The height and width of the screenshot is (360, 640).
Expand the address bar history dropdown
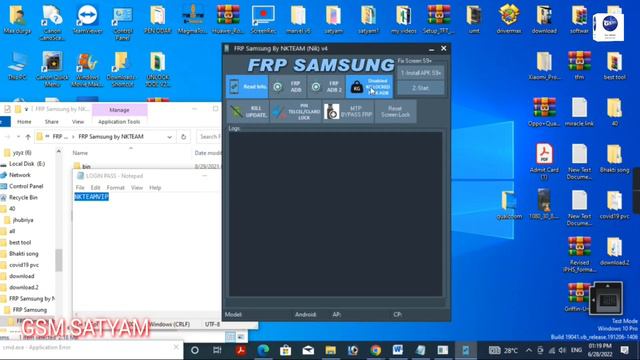click(x=169, y=137)
